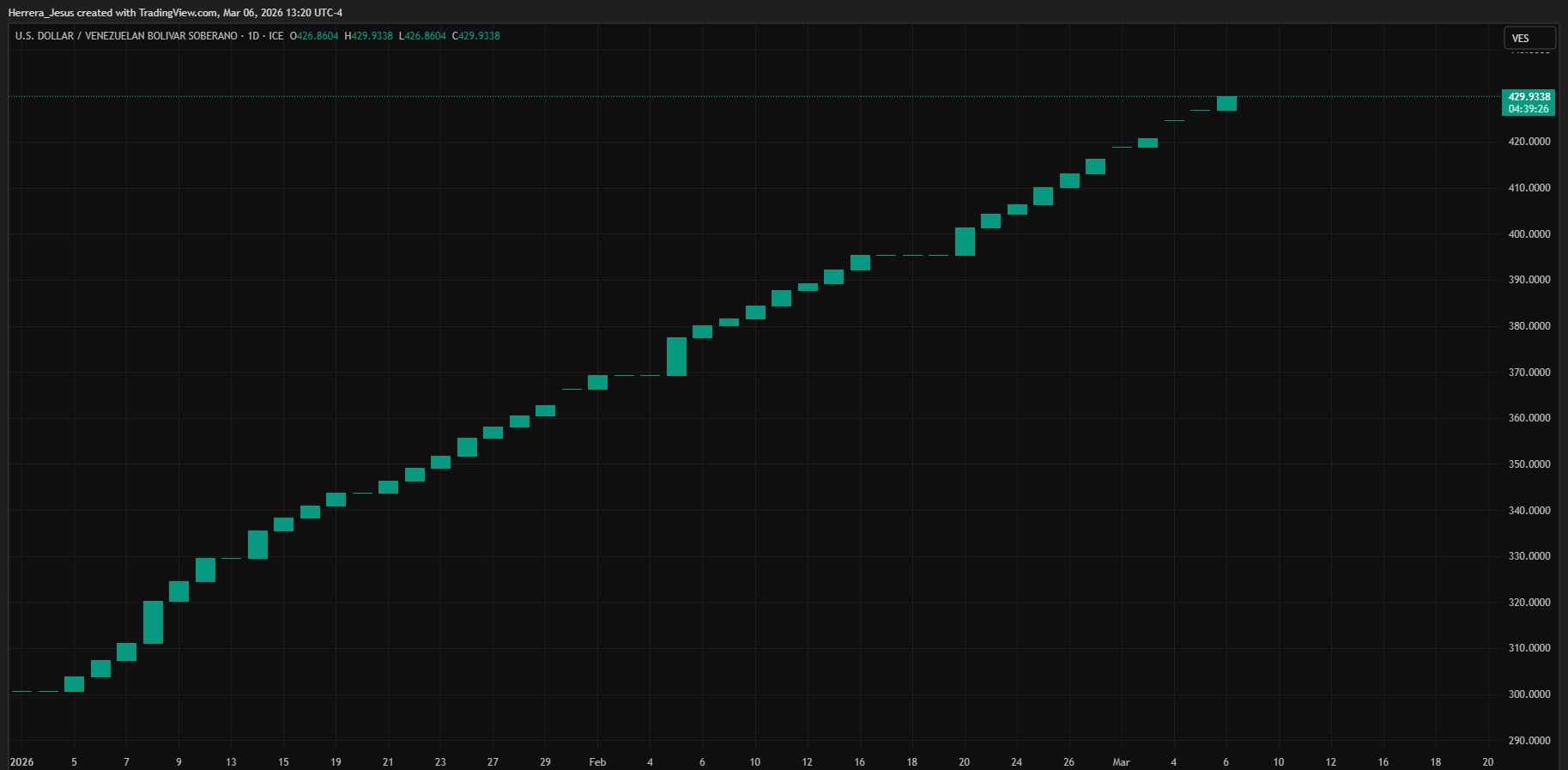The width and height of the screenshot is (1568, 770).
Task: Click the 400.0000 price axis label
Action: 1529,233
